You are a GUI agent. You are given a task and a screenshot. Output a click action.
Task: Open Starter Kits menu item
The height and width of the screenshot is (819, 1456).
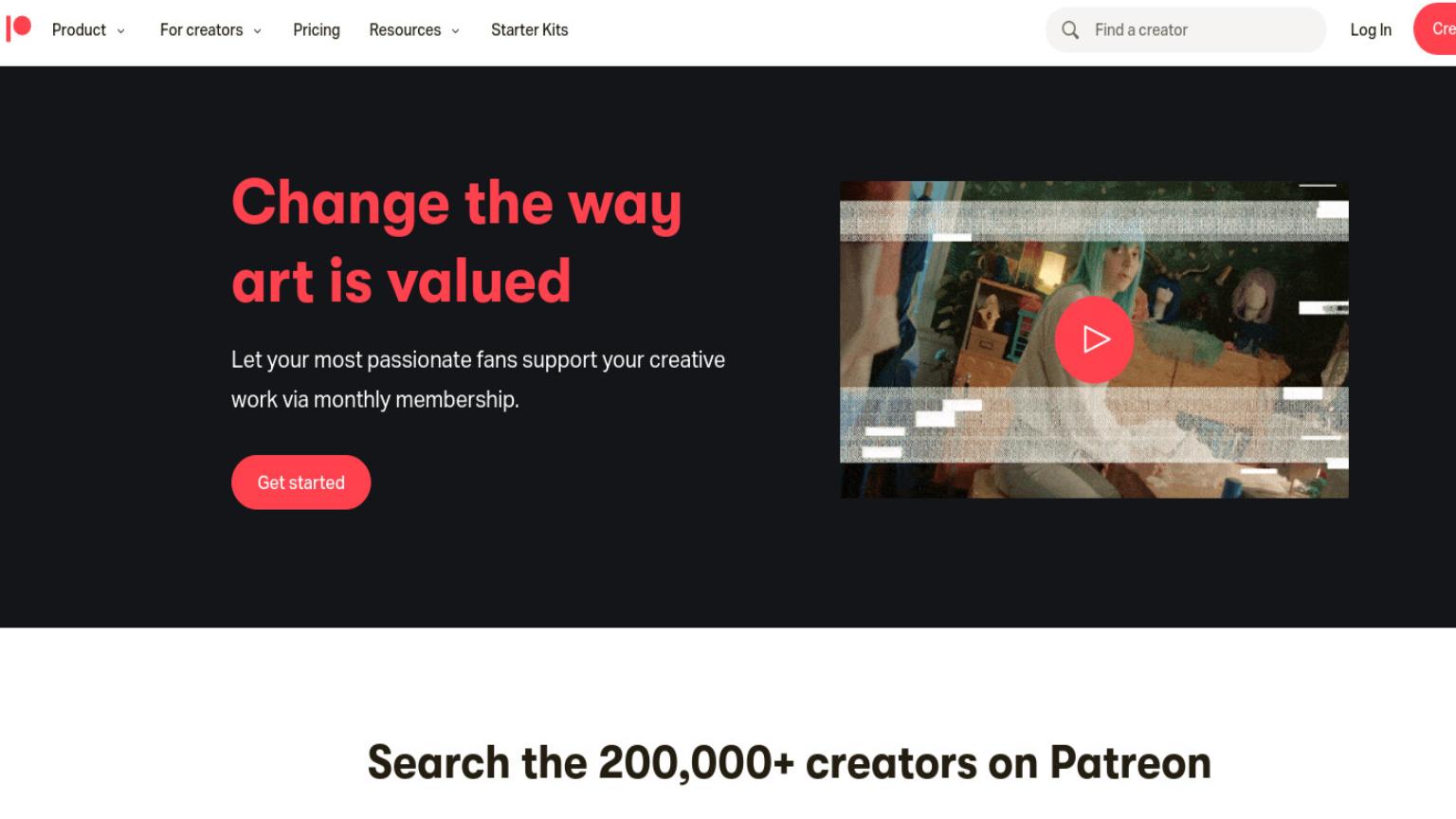(x=530, y=30)
